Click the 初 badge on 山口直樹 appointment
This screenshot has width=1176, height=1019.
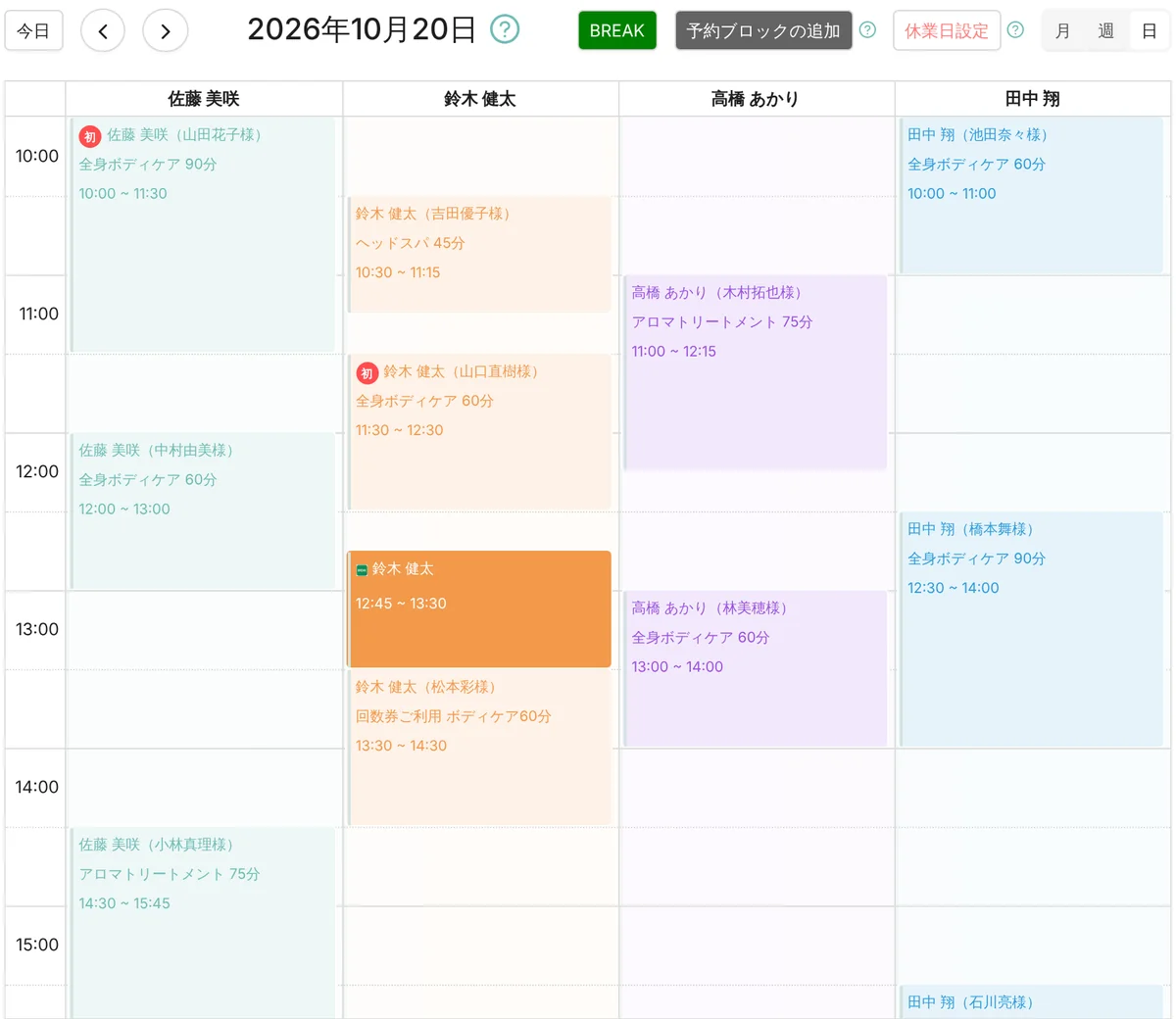coord(367,373)
